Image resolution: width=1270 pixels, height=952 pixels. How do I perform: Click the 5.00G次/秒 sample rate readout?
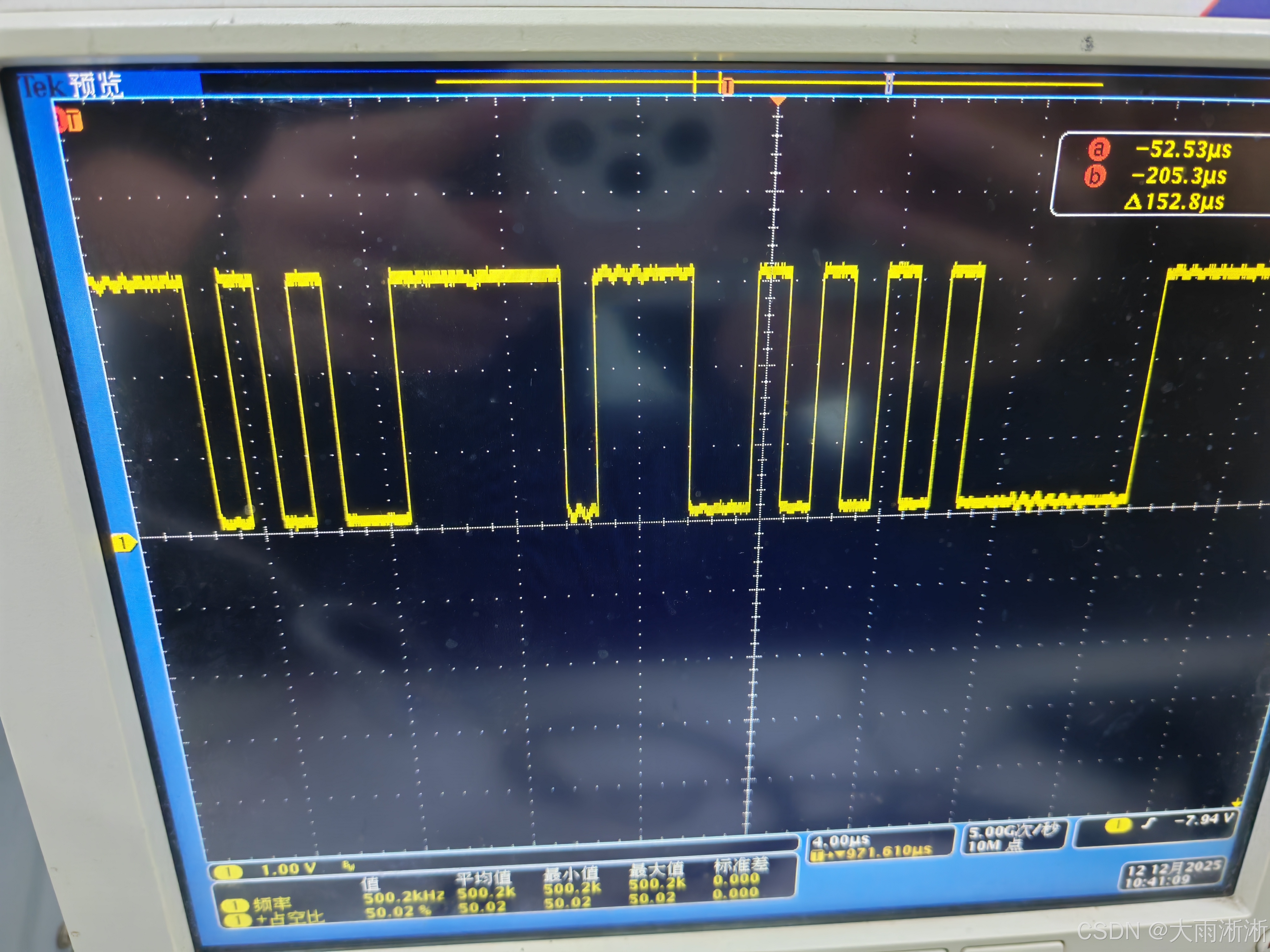click(x=1013, y=831)
